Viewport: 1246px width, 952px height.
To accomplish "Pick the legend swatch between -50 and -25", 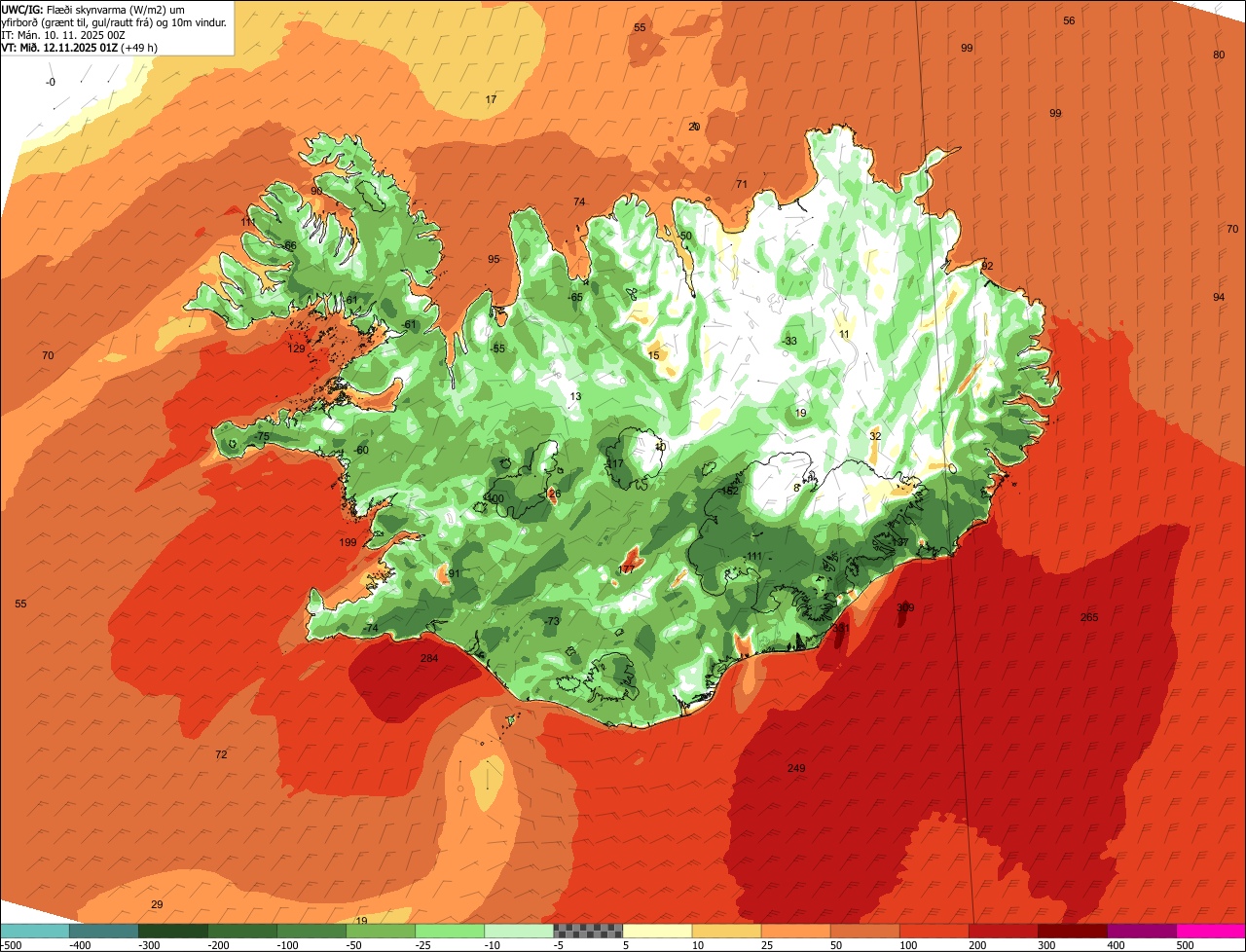I will click(381, 931).
